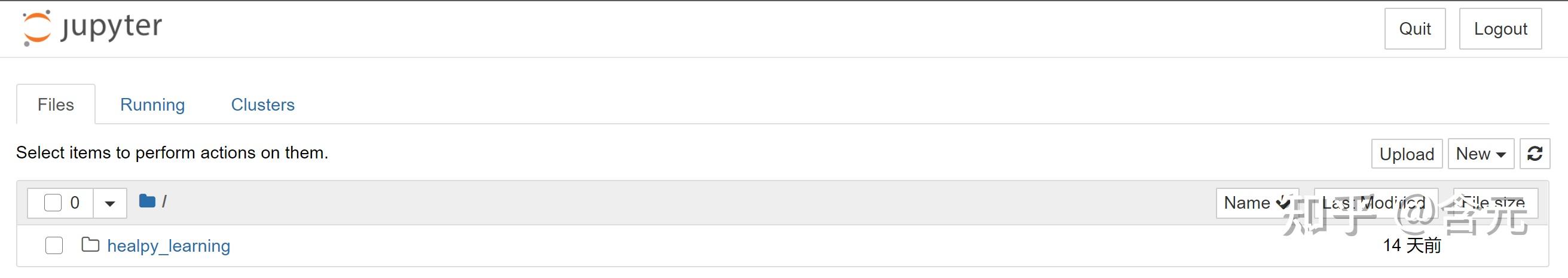Image resolution: width=1568 pixels, height=278 pixels.
Task: Open the healpy_learning folder link
Action: (x=169, y=246)
